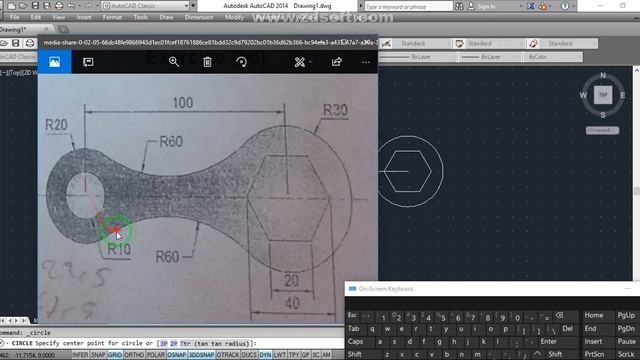Open the File menu
640x360 pixels.
point(14,18)
